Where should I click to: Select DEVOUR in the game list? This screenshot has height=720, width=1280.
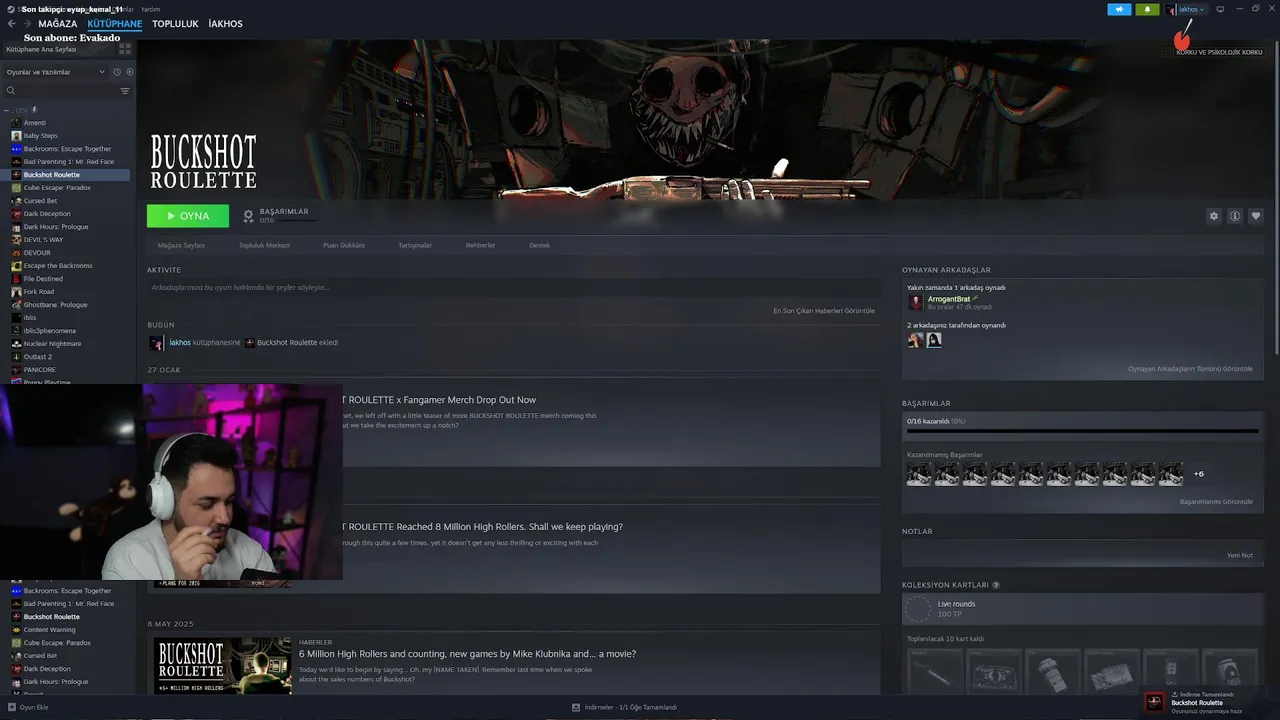point(37,253)
